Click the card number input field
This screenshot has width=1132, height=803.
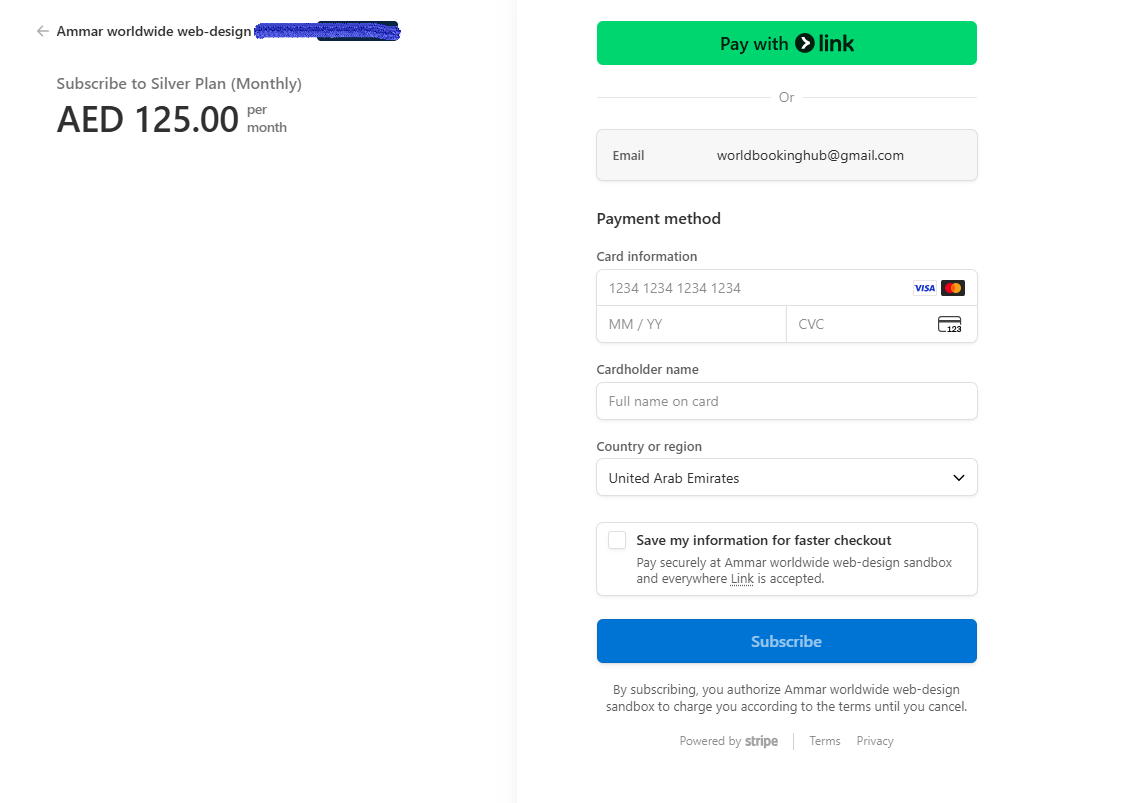point(750,287)
